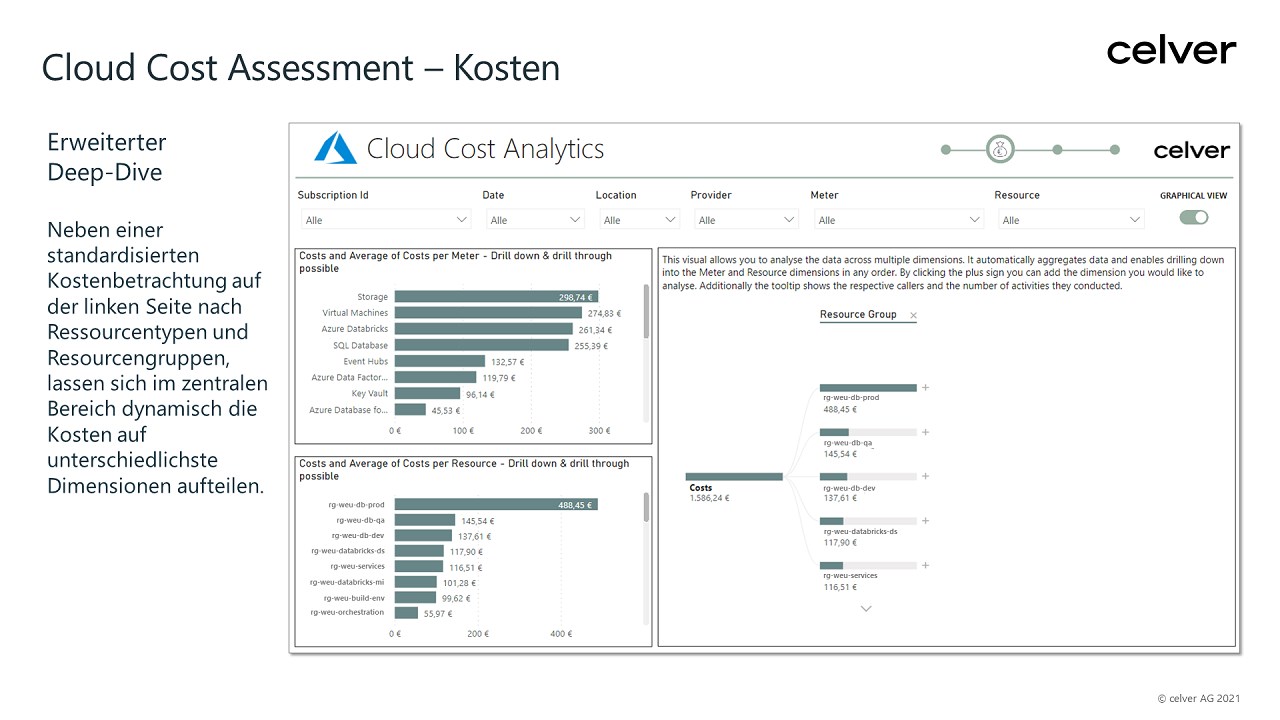Screen dimensions: 1280x720
Task: Click 'rg-weu-databricks-mi' resource label
Action: coord(347,582)
